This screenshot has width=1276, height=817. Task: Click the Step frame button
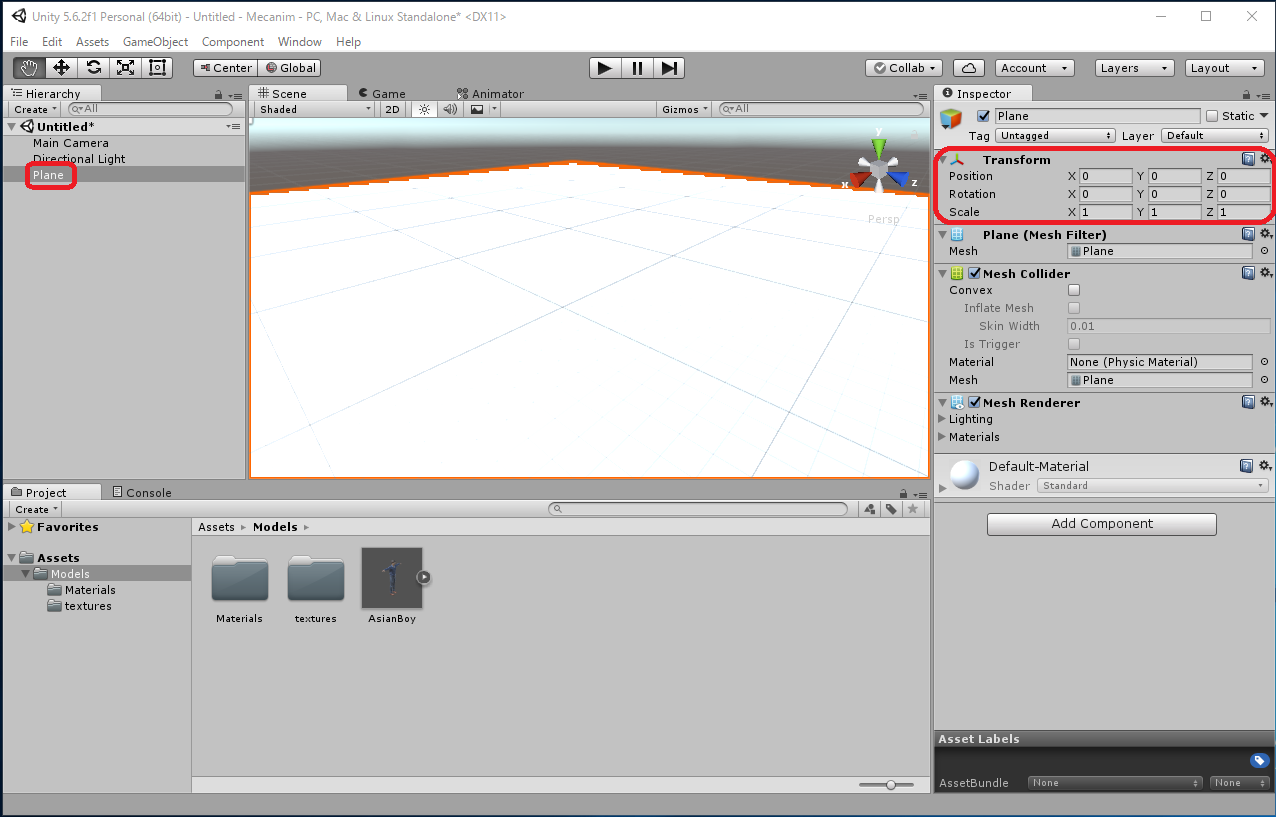pyautogui.click(x=670, y=68)
